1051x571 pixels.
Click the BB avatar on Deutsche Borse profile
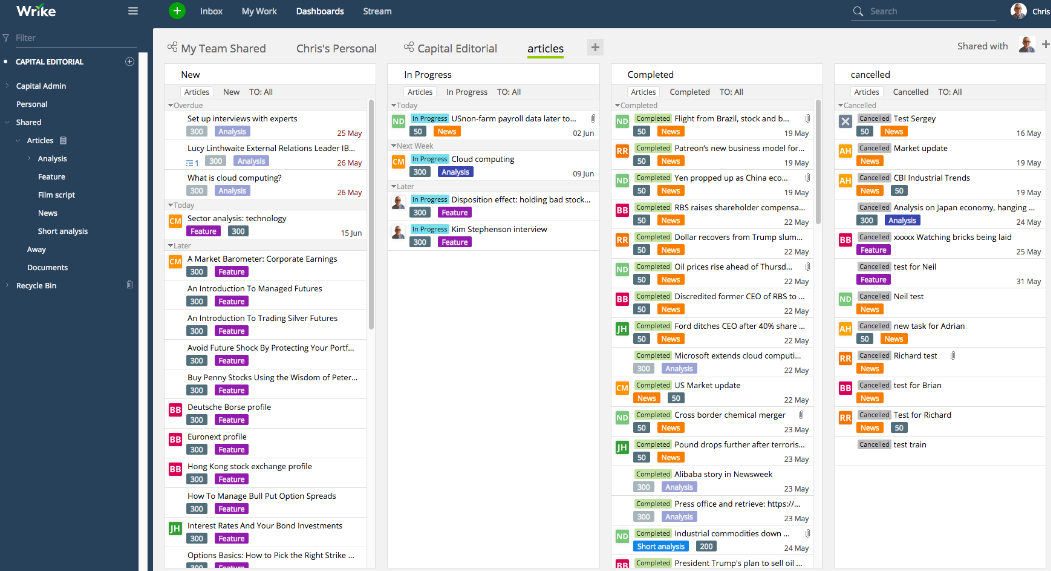click(175, 409)
